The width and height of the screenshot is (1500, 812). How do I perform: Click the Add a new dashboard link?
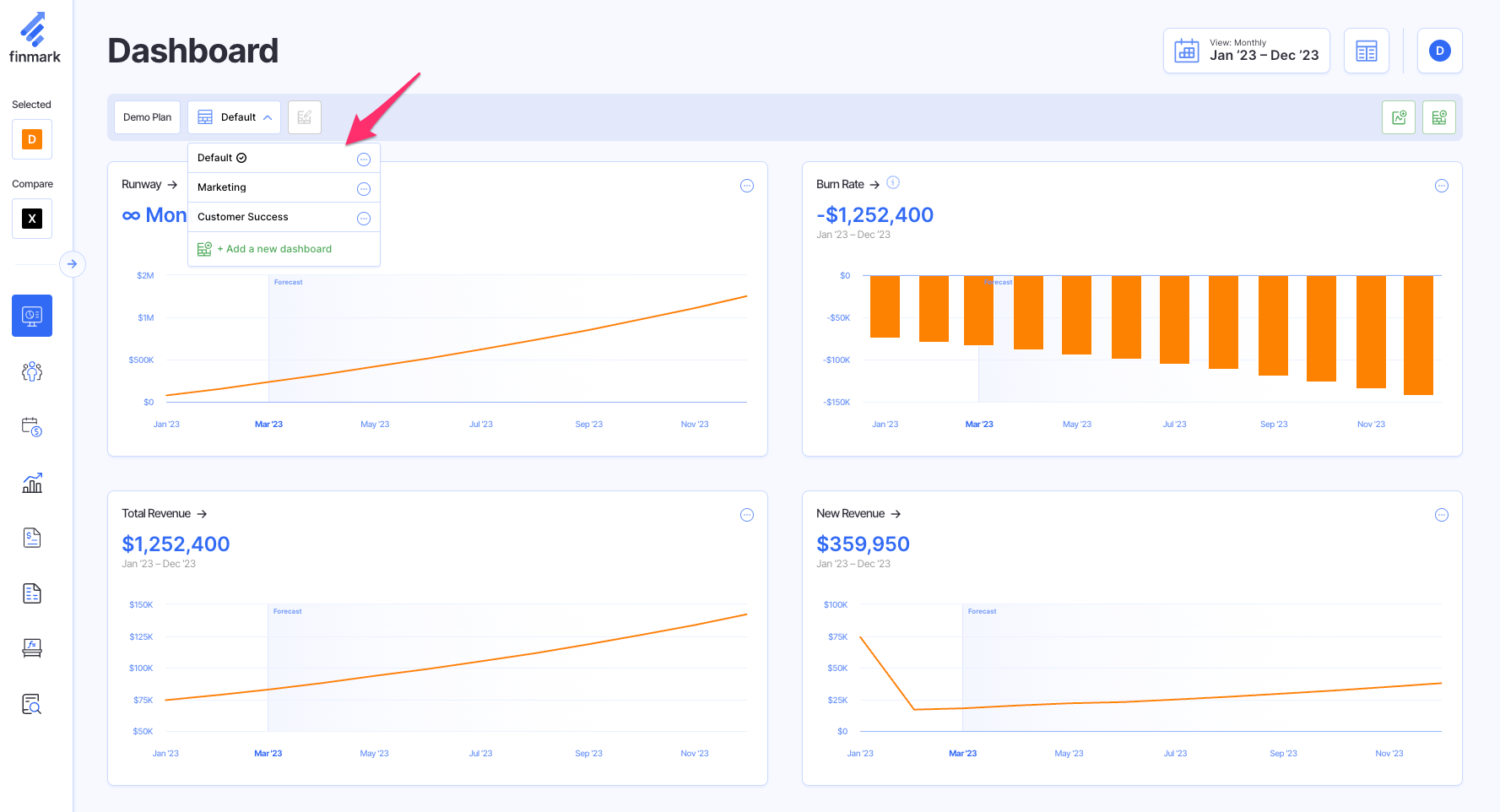273,248
